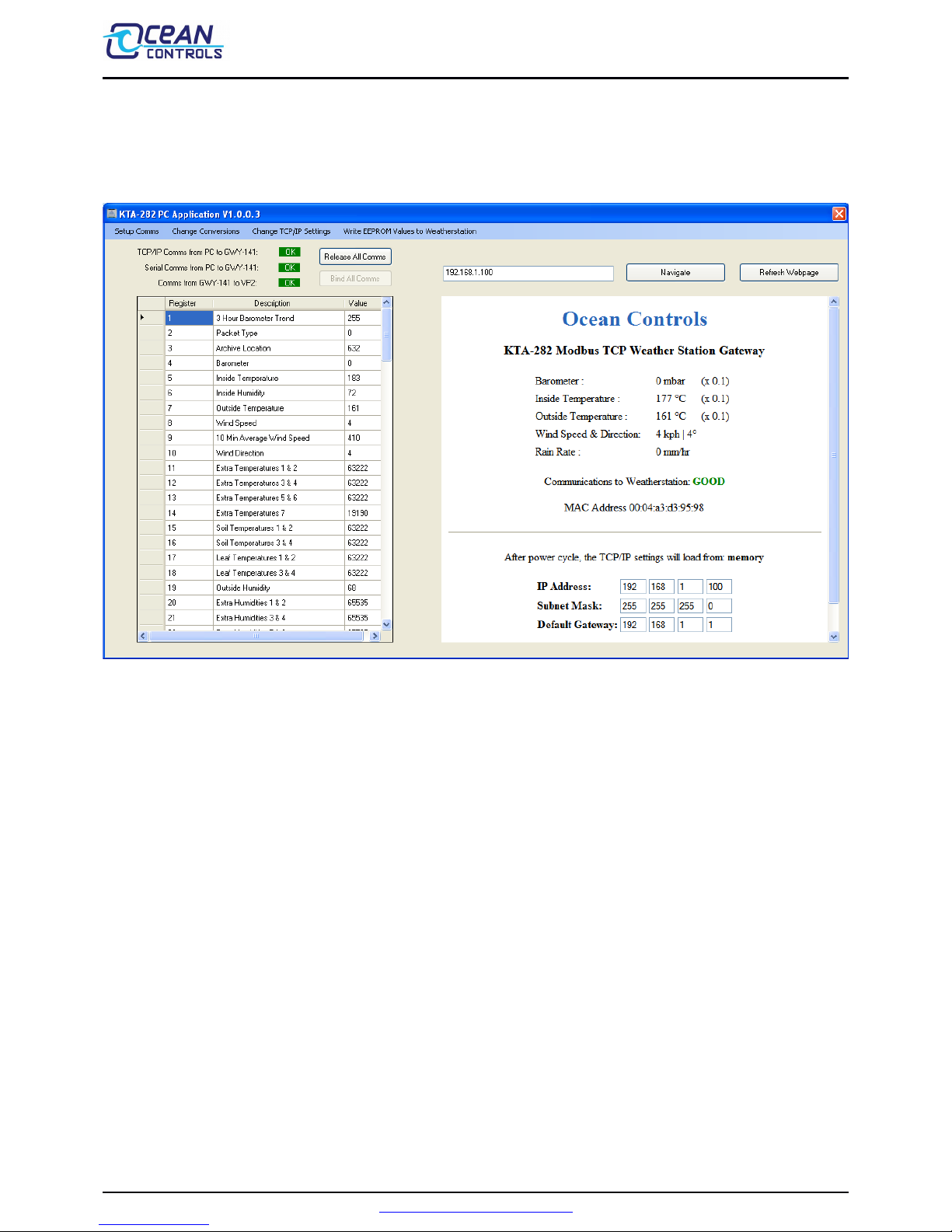Screen dimensions: 952x1232
Task: Click the register table scroll up arrow
Action: click(387, 302)
